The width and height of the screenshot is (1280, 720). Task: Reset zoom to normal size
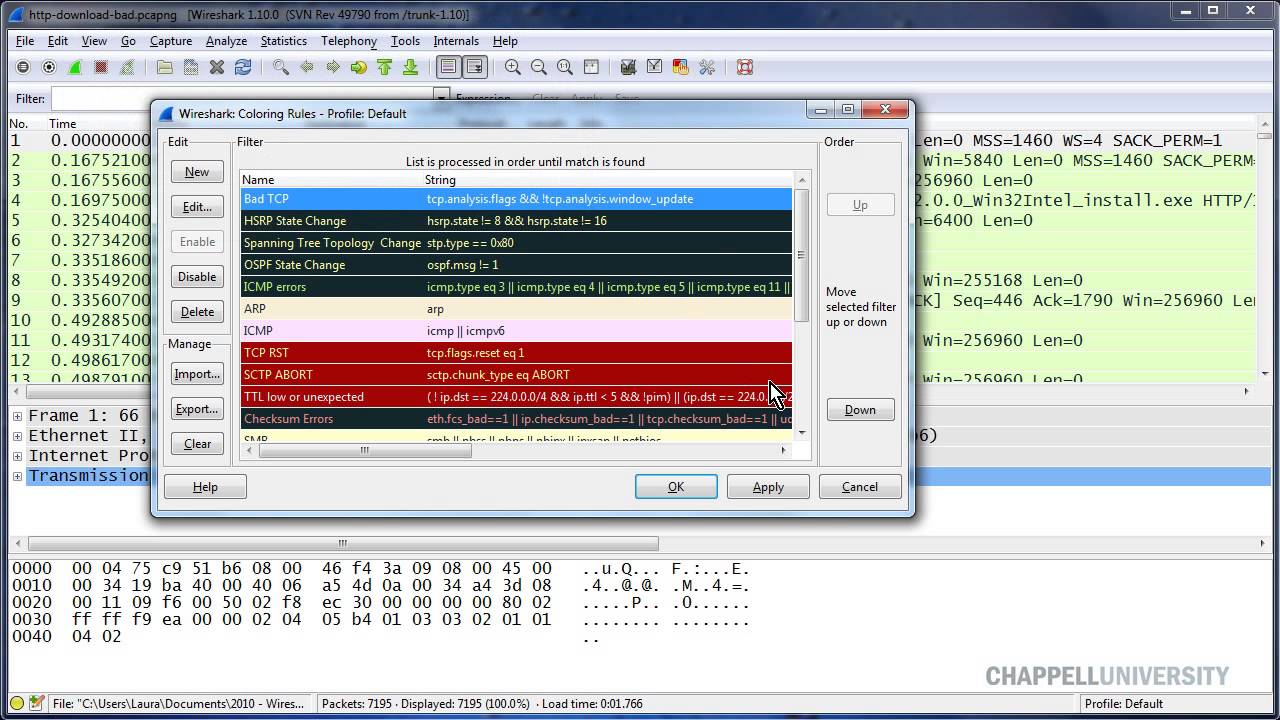[x=565, y=67]
